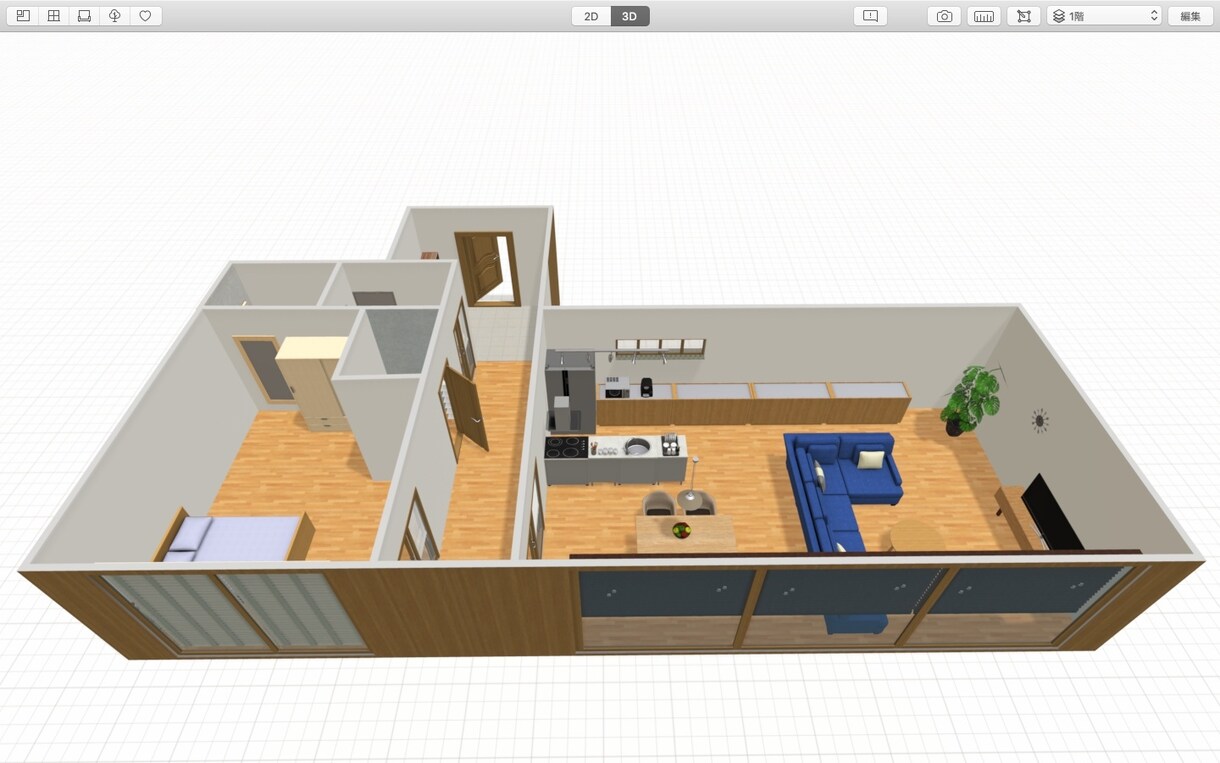This screenshot has width=1220, height=763.
Task: Switch to the 2D view
Action: (591, 16)
